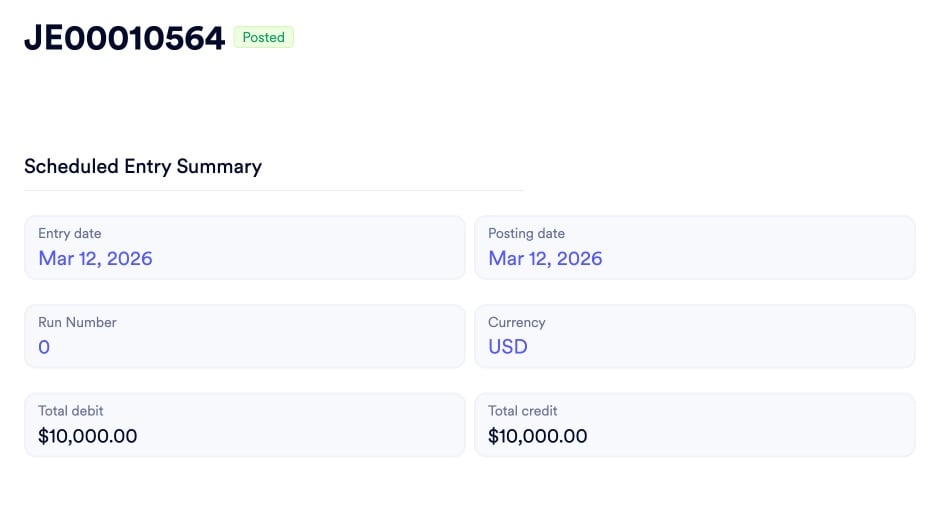
Task: Click the JE00010564 journal entry title
Action: pos(124,38)
